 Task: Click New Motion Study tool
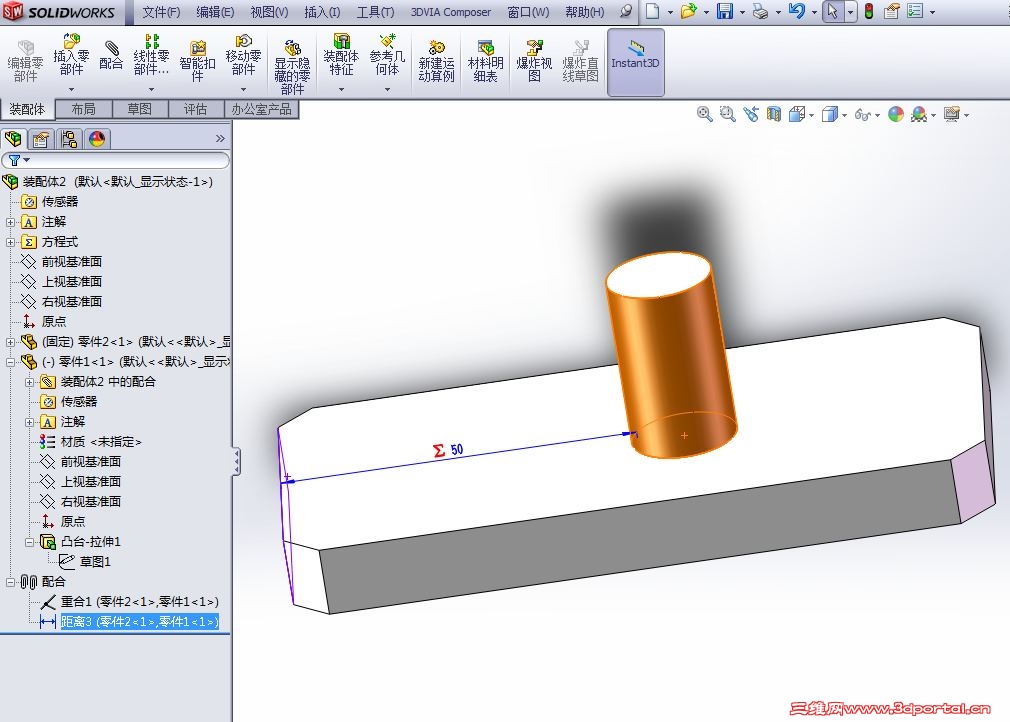[436, 62]
